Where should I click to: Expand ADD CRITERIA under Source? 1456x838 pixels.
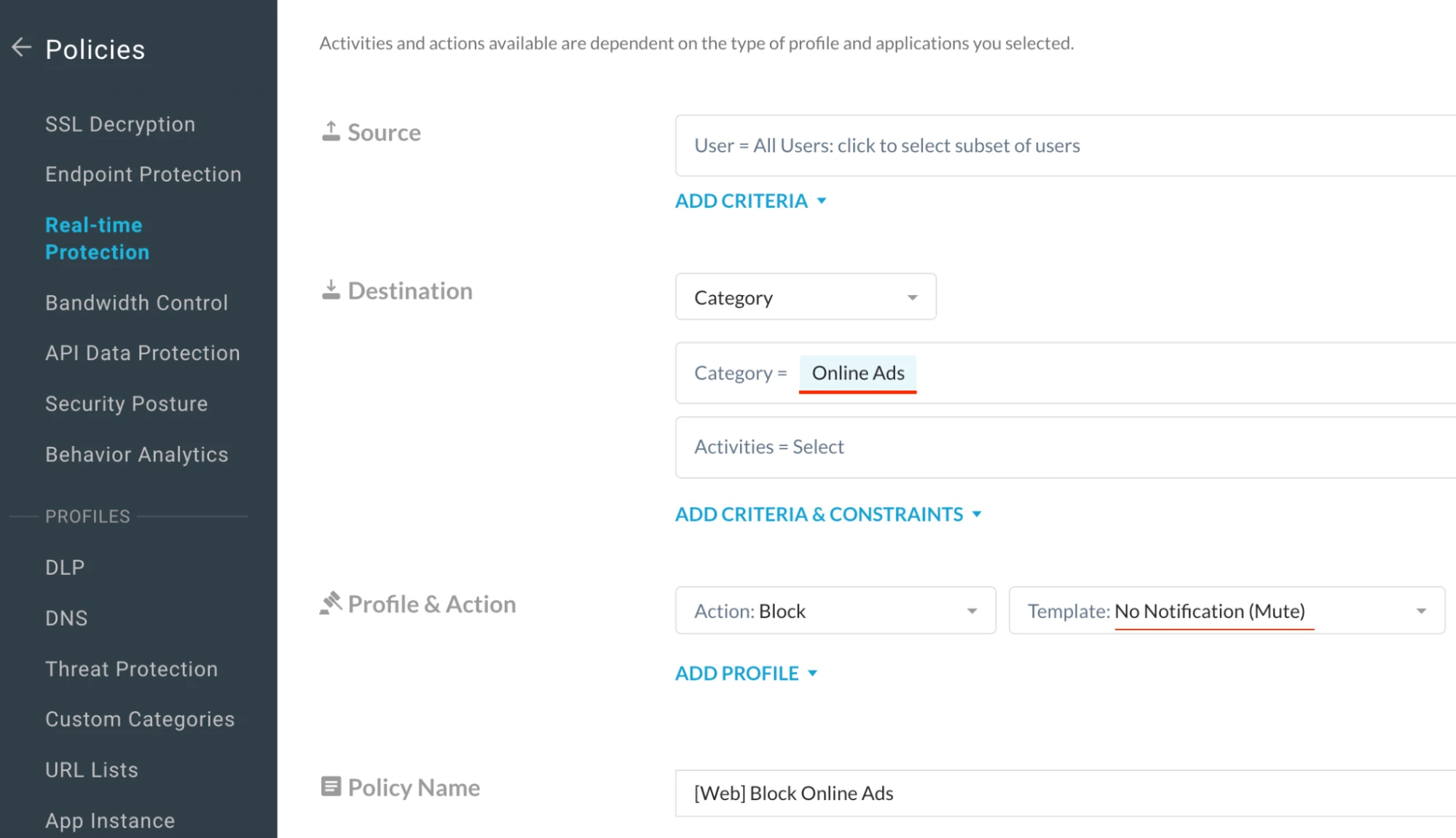click(749, 201)
